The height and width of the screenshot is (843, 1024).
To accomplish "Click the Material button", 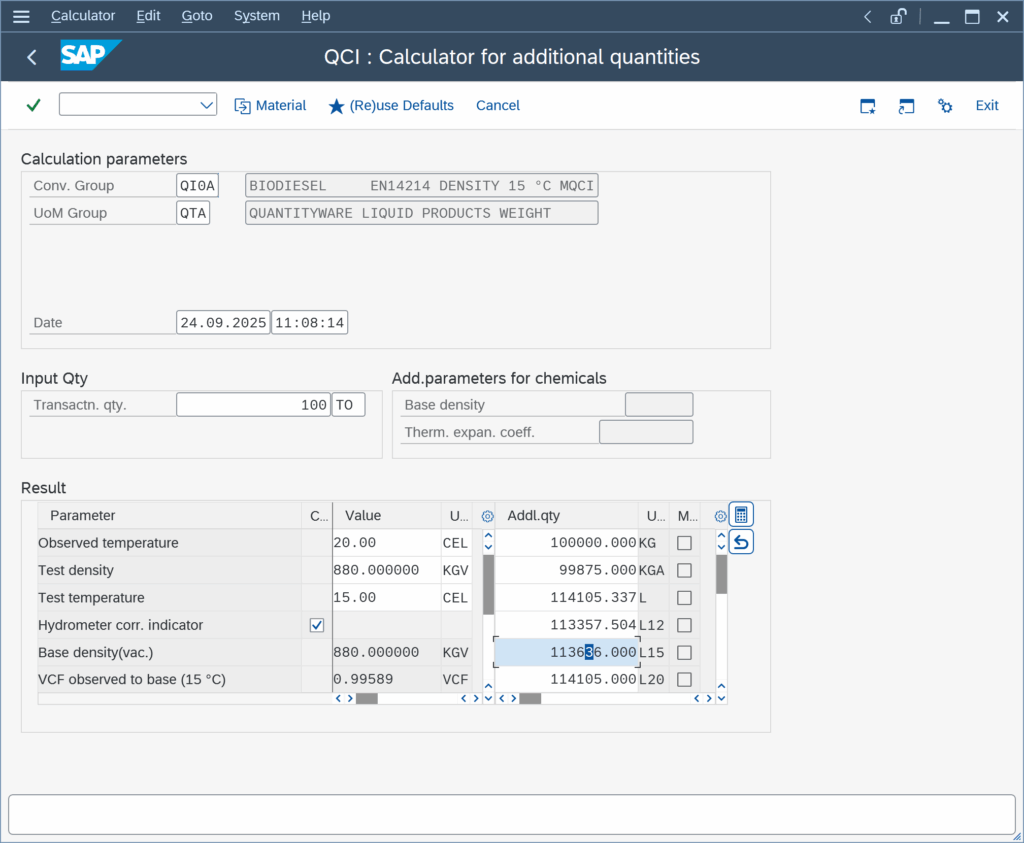I will point(270,105).
